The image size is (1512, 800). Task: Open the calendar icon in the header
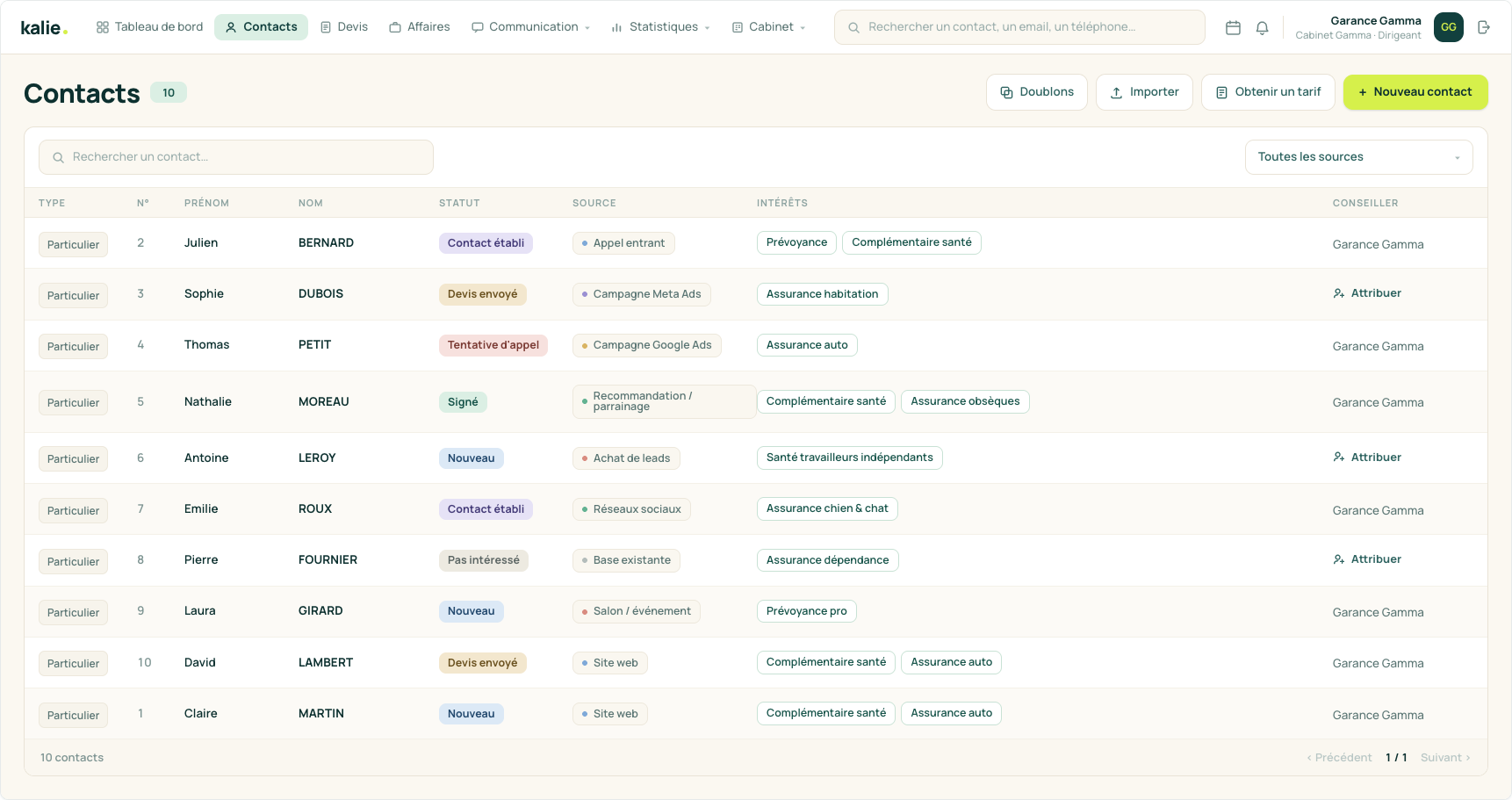(x=1233, y=27)
